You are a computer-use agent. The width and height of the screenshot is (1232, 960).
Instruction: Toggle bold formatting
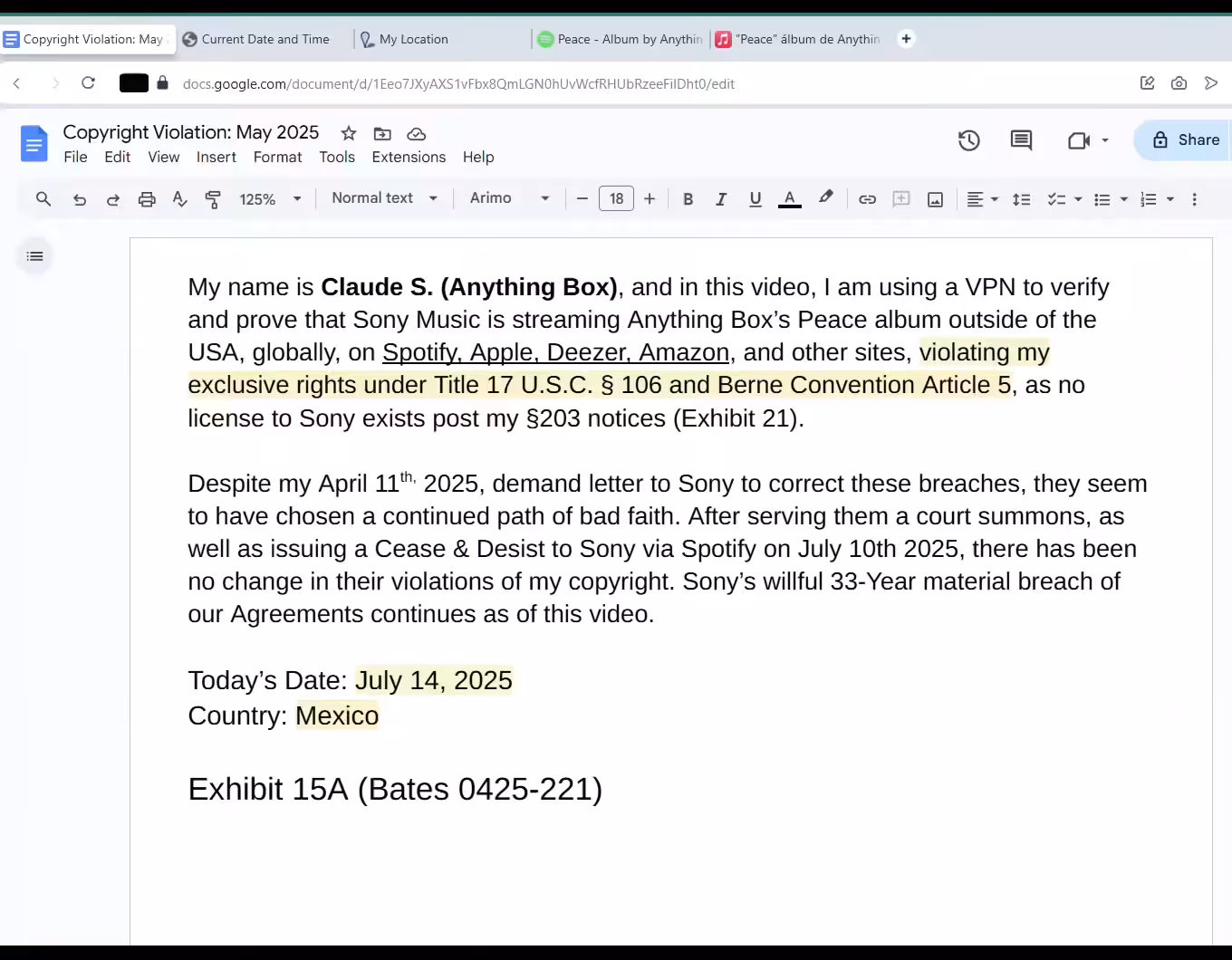(x=688, y=199)
